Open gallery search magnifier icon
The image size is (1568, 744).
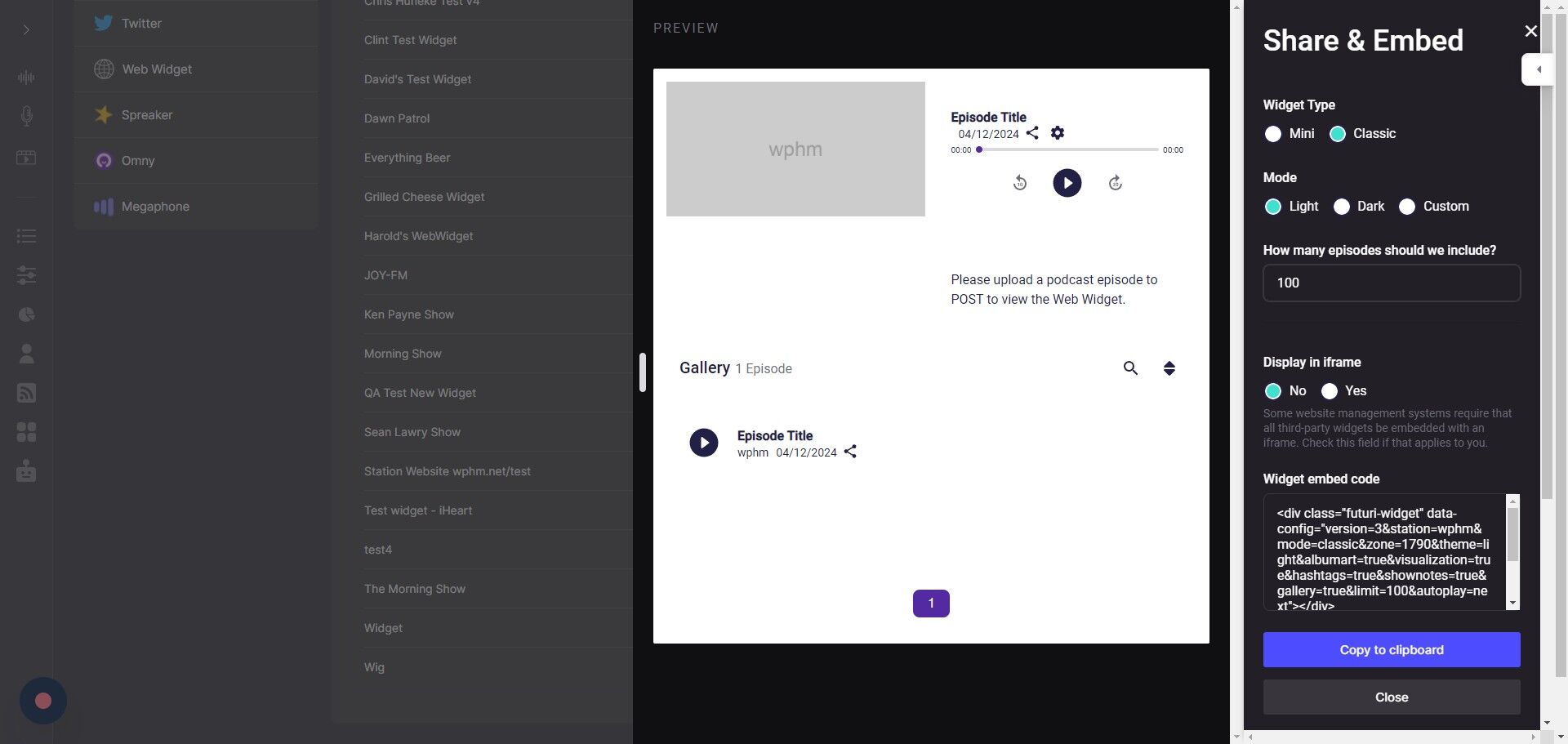(x=1130, y=368)
